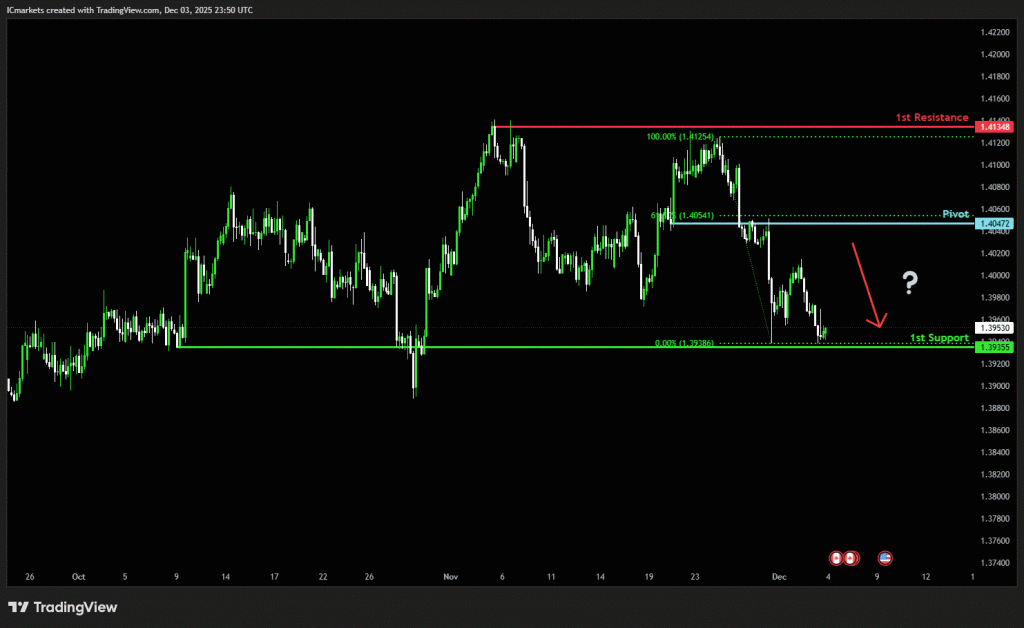The height and width of the screenshot is (628, 1024).
Task: Click the "1st Support" text label
Action: (x=939, y=338)
